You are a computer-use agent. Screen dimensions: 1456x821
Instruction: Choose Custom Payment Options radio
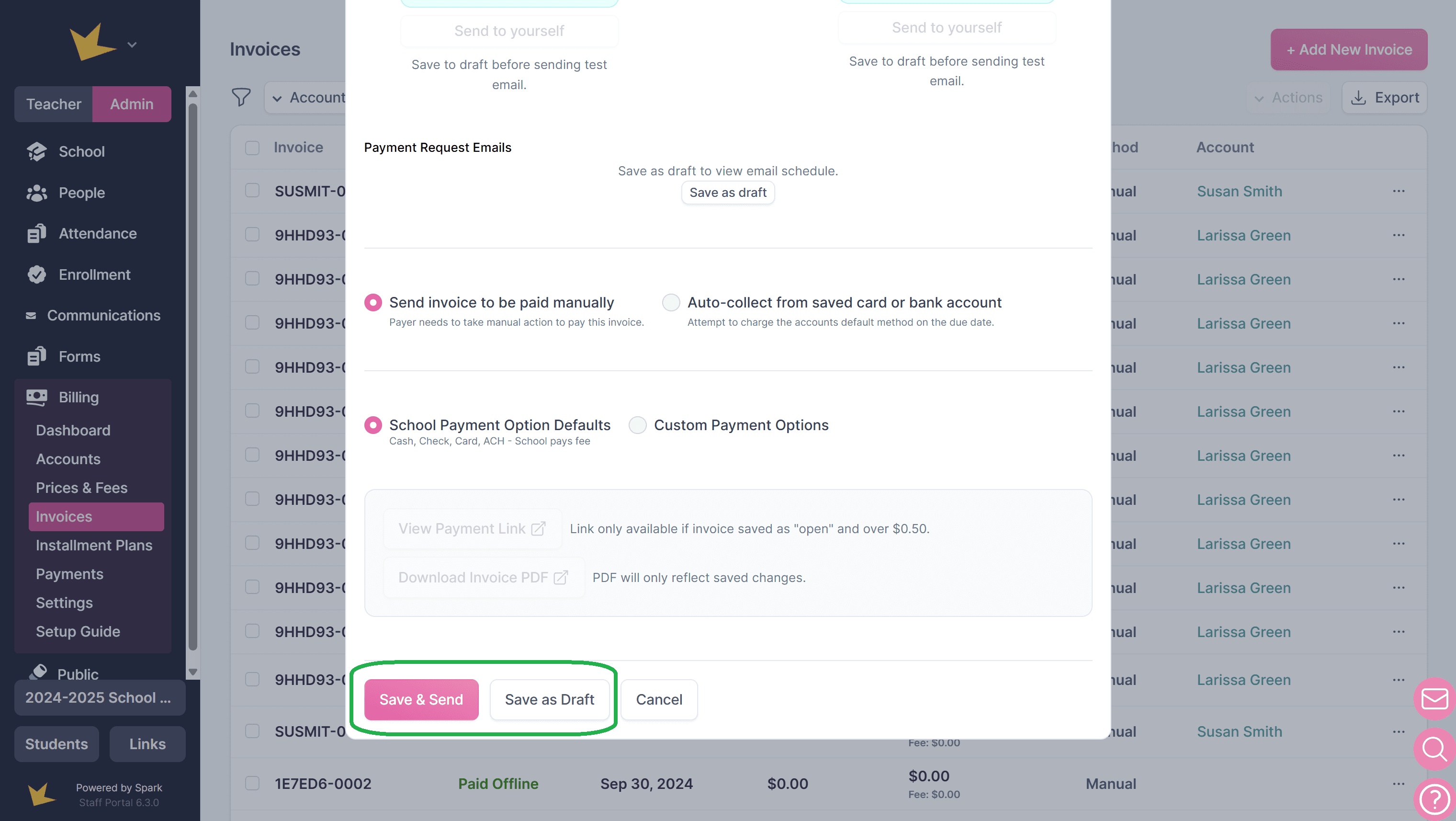pos(638,425)
